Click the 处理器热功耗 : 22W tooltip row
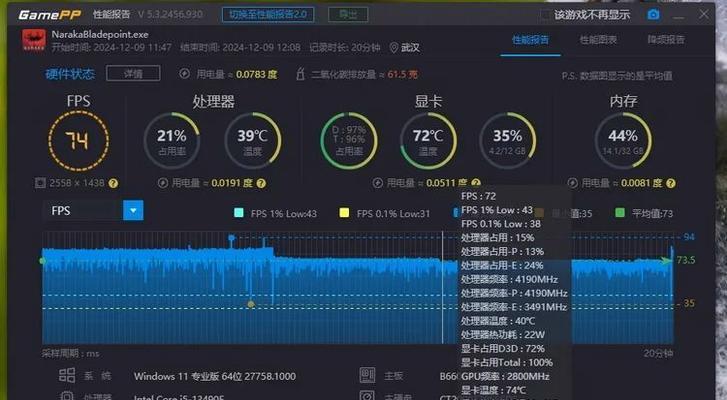This screenshot has width=727, height=400. pyautogui.click(x=503, y=335)
